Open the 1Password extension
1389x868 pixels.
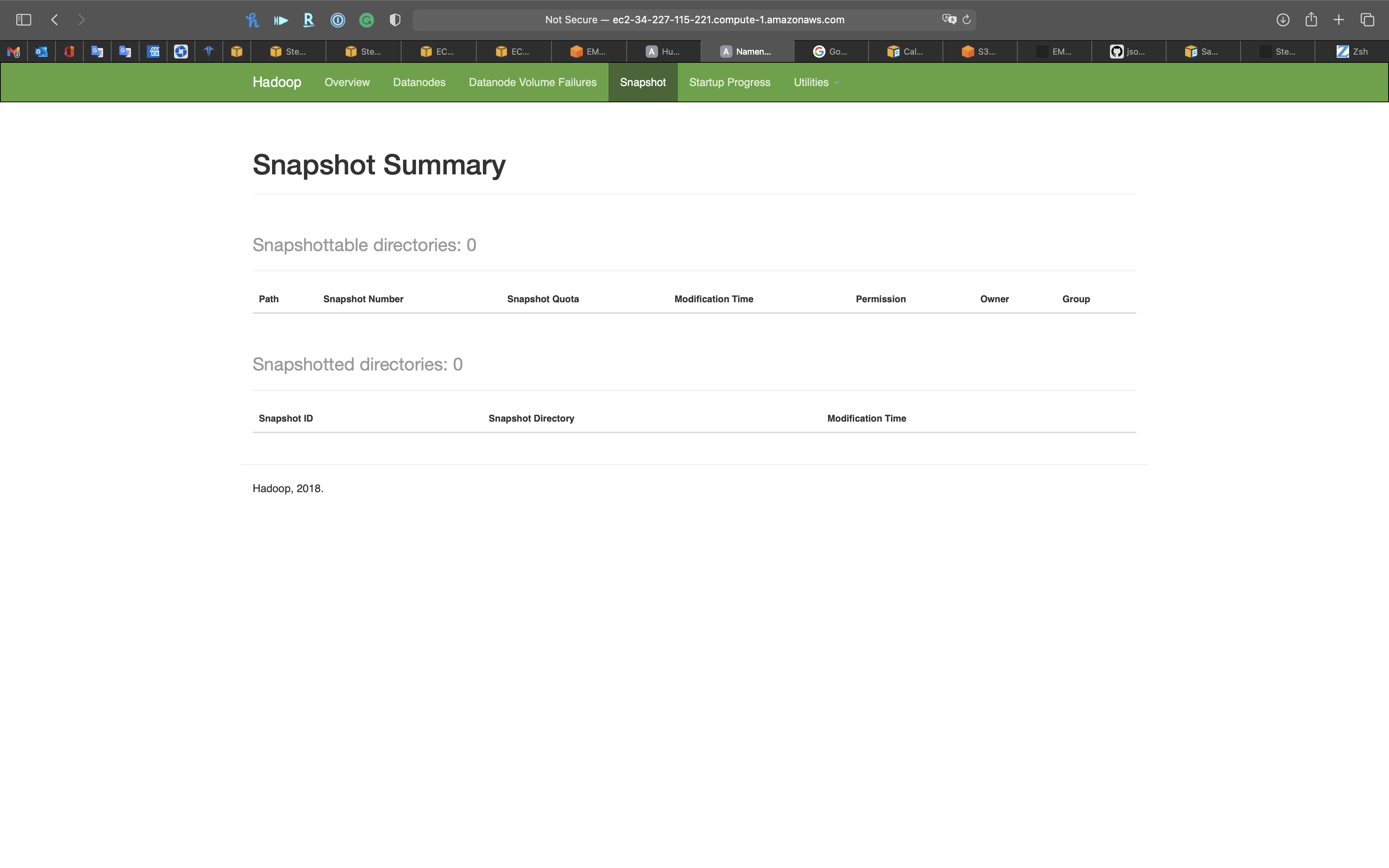[338, 20]
